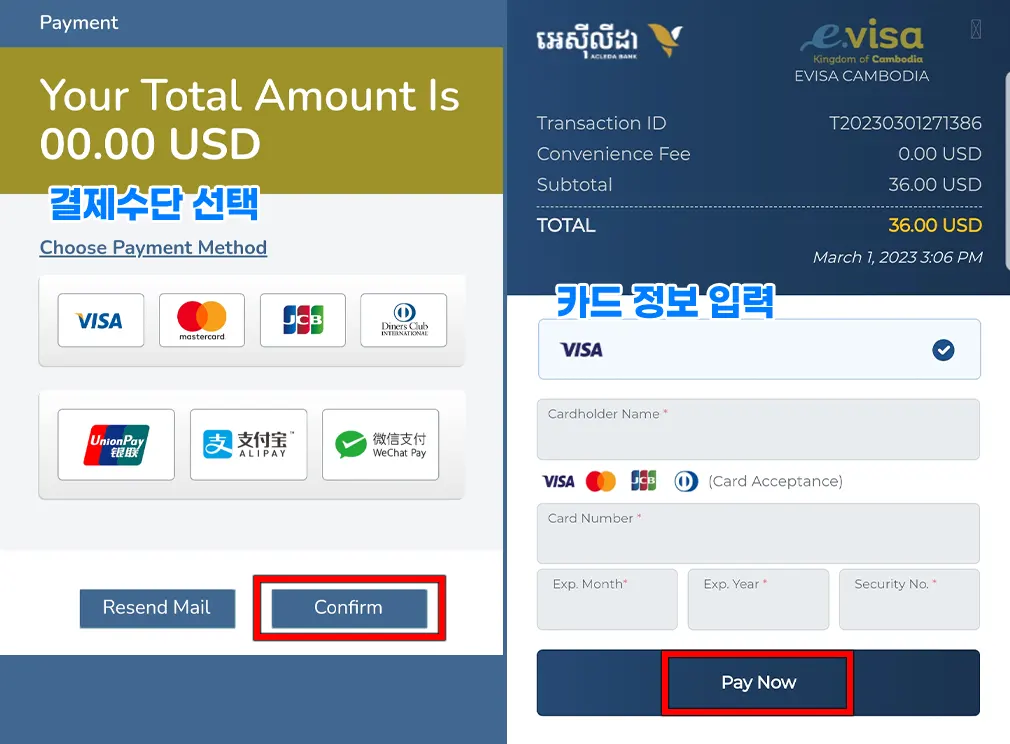This screenshot has width=1010, height=744.
Task: Open the Exp. Year field
Action: tap(758, 599)
